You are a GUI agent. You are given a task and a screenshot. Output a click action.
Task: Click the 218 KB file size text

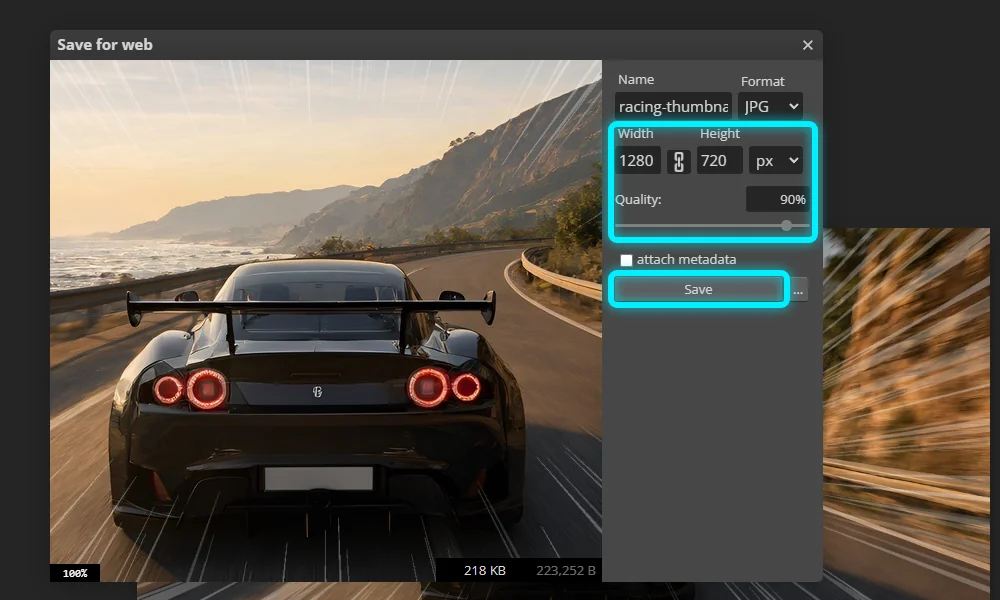[485, 571]
